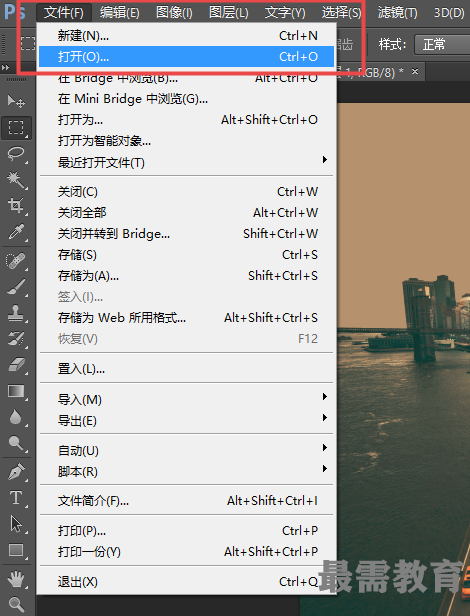Expand 导出(E) submenu

[x=185, y=420]
